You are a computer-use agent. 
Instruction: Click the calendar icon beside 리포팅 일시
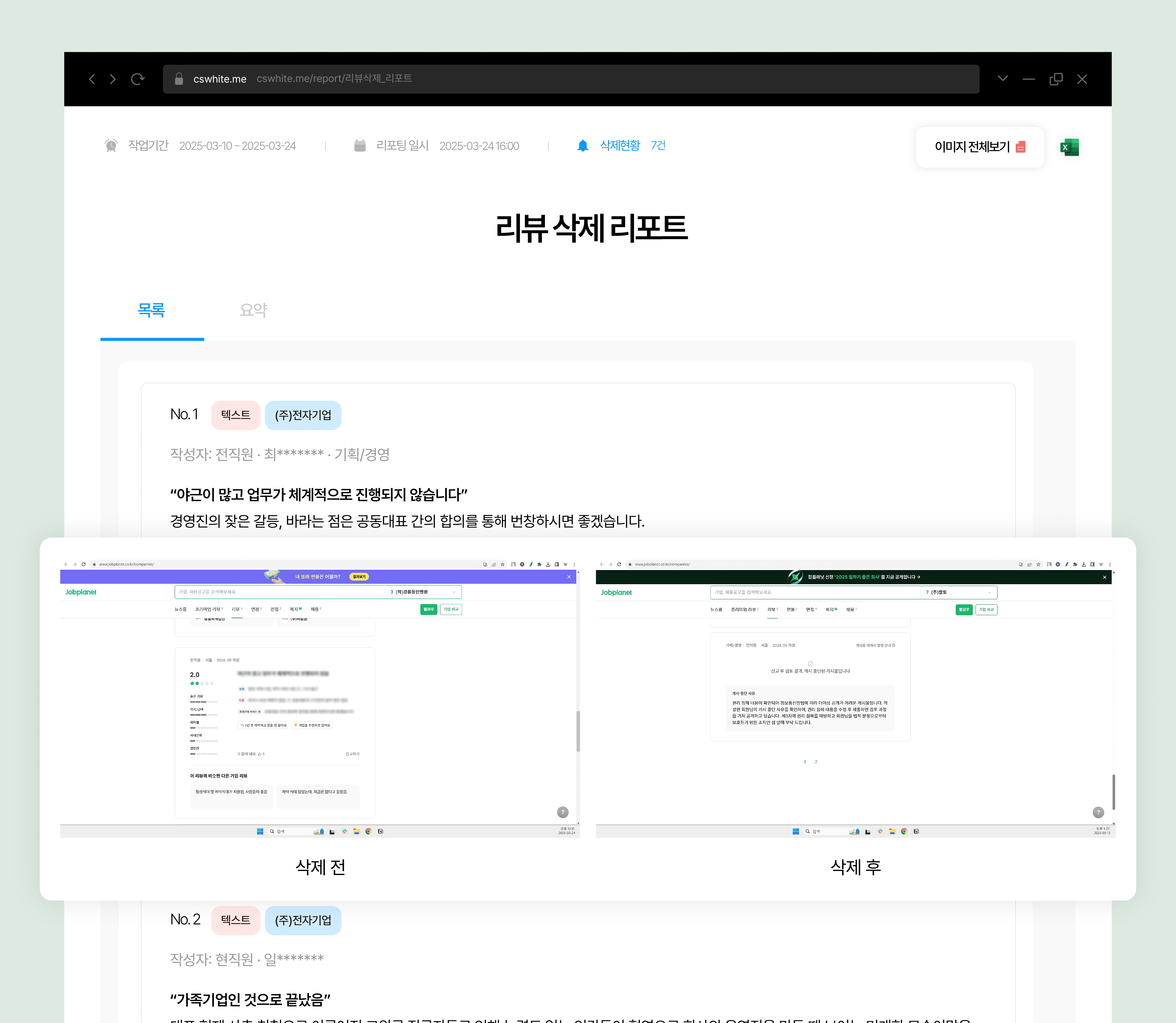[360, 146]
